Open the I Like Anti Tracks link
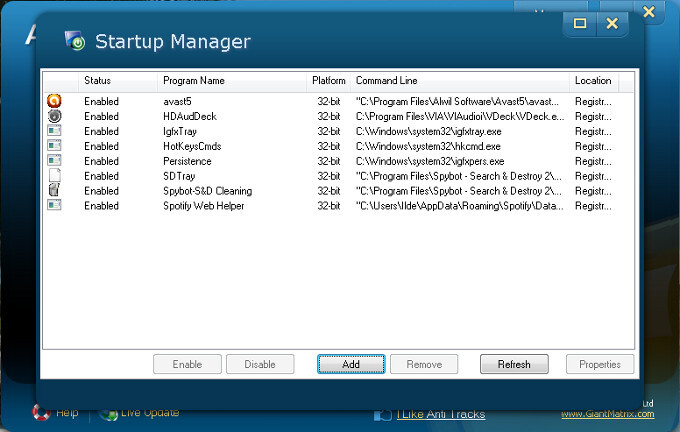Viewport: 680px width, 432px height. click(x=440, y=414)
